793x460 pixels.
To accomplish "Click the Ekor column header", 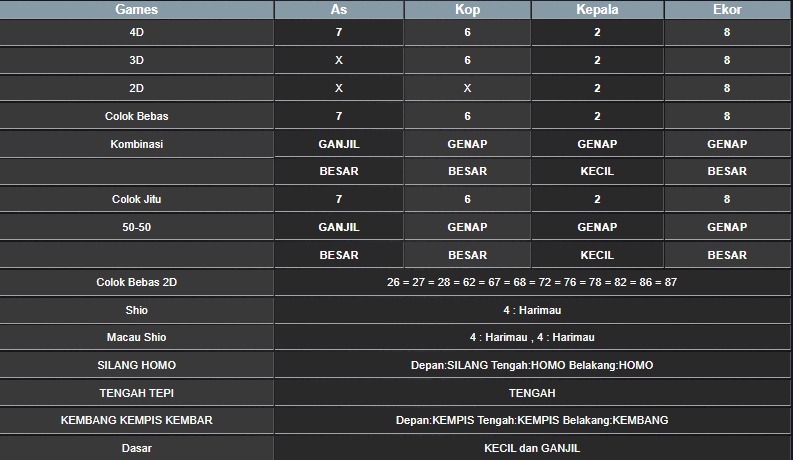I will click(727, 10).
